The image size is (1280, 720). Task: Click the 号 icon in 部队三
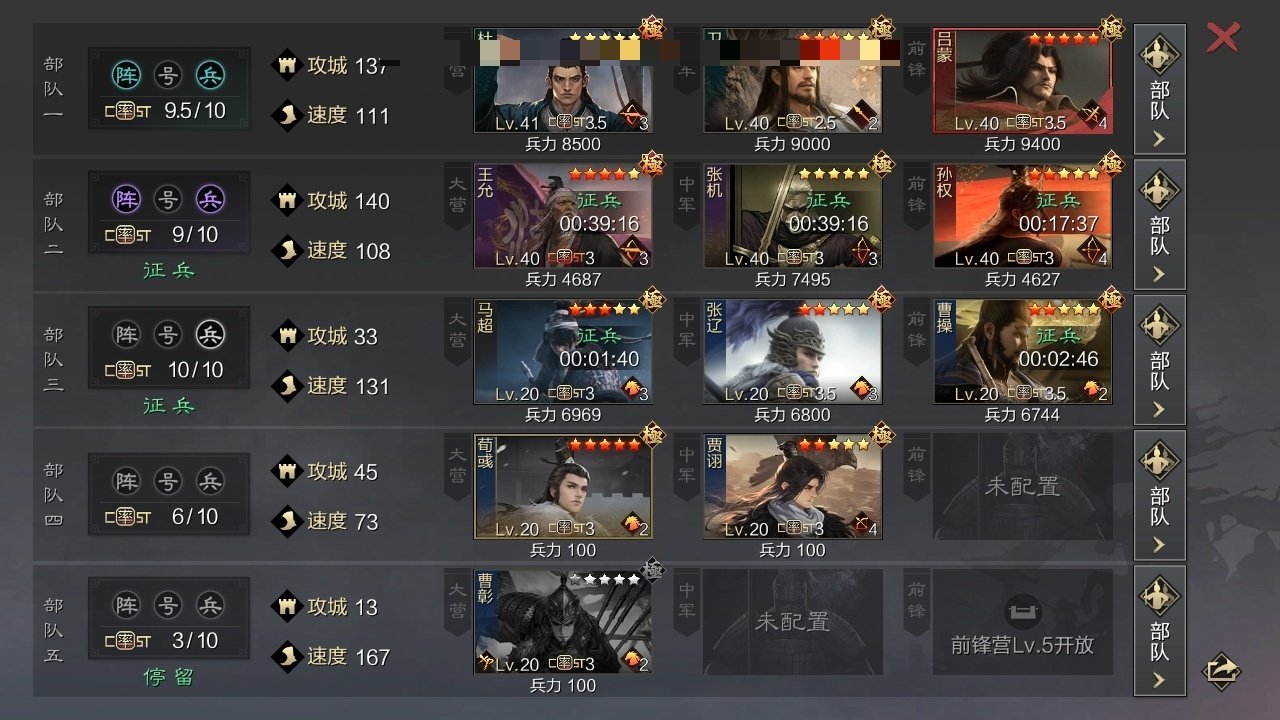pyautogui.click(x=168, y=334)
